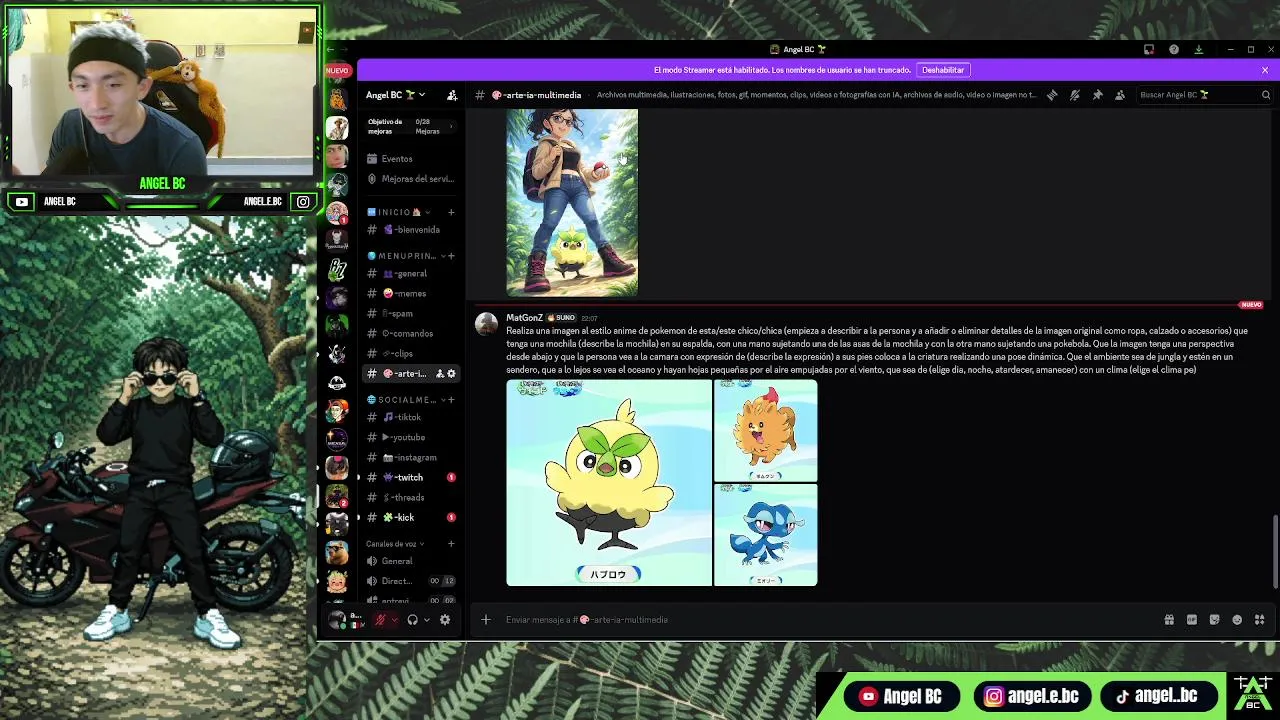Click Deshabilitar in streamer mode banner
This screenshot has height=720, width=1280.
(x=943, y=70)
